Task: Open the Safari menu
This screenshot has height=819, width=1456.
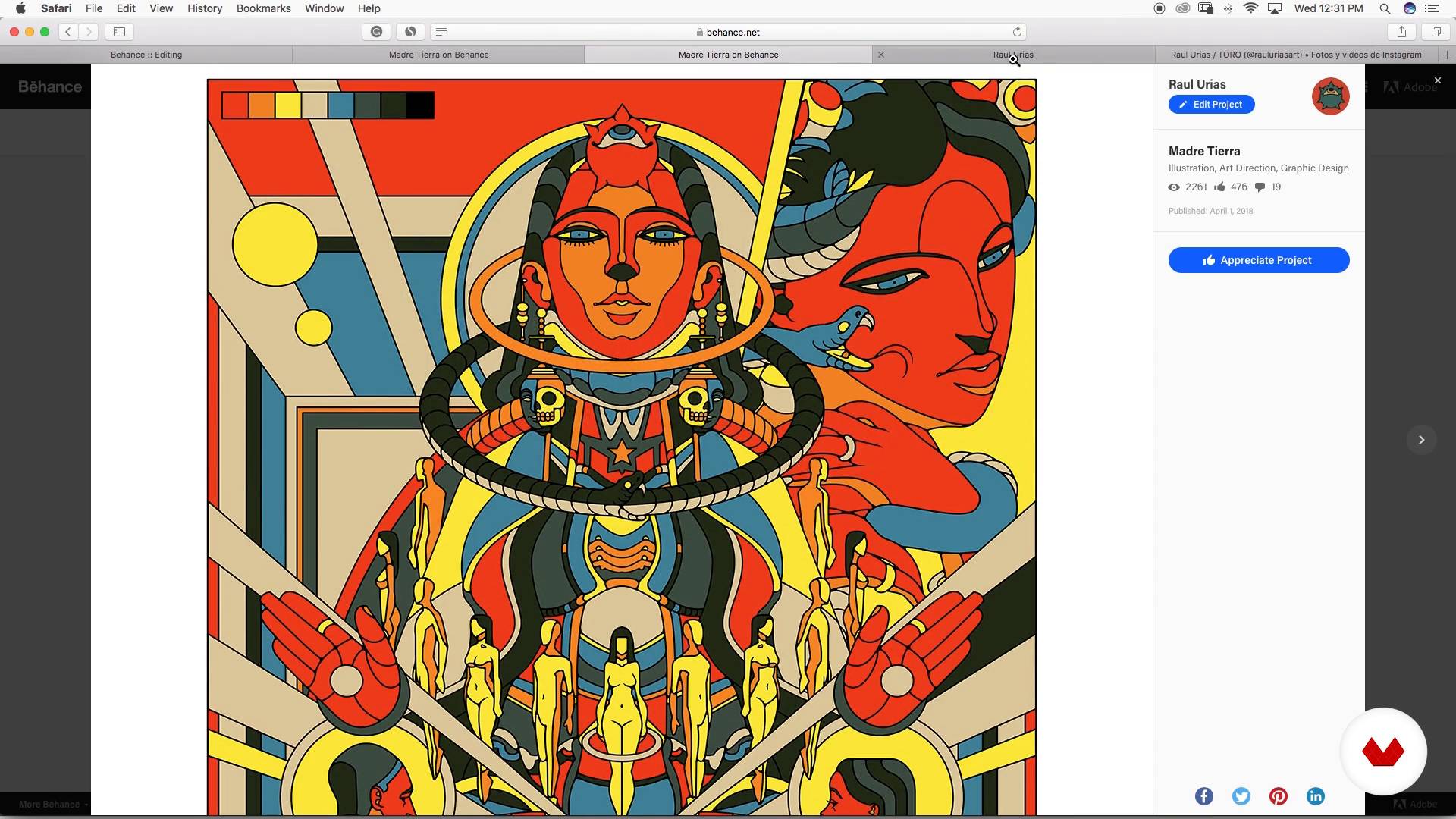Action: 56,8
